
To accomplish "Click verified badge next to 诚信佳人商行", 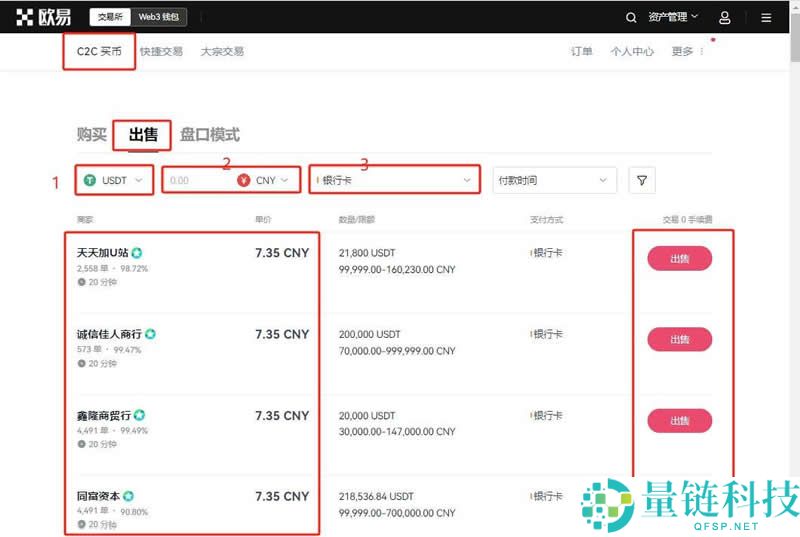I will point(150,334).
